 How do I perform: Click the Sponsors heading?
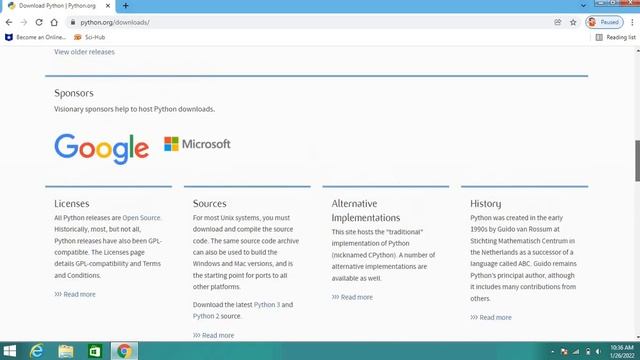point(73,93)
